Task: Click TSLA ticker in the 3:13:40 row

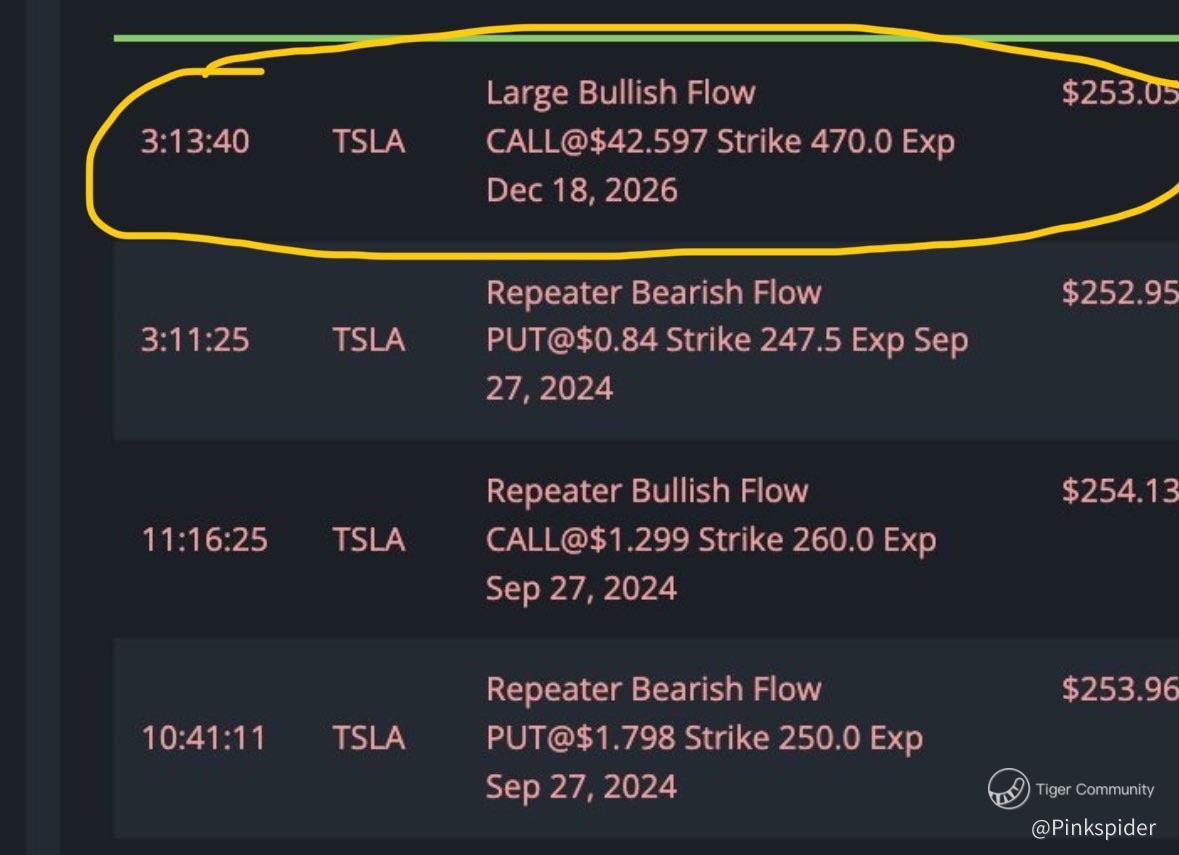Action: (368, 141)
